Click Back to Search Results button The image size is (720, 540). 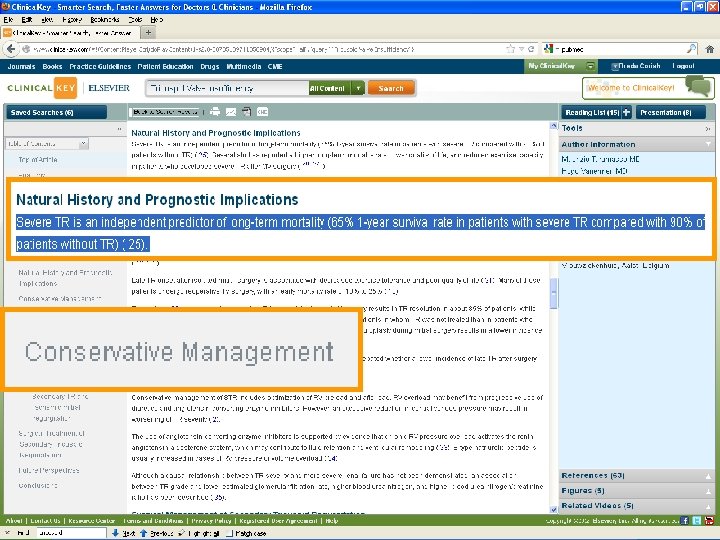(165, 112)
